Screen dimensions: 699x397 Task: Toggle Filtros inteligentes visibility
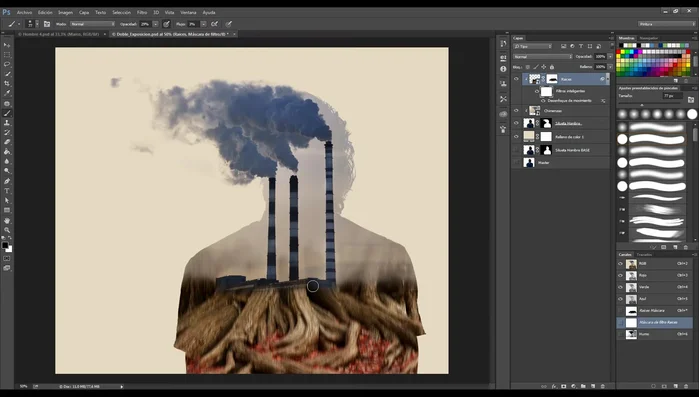click(537, 91)
